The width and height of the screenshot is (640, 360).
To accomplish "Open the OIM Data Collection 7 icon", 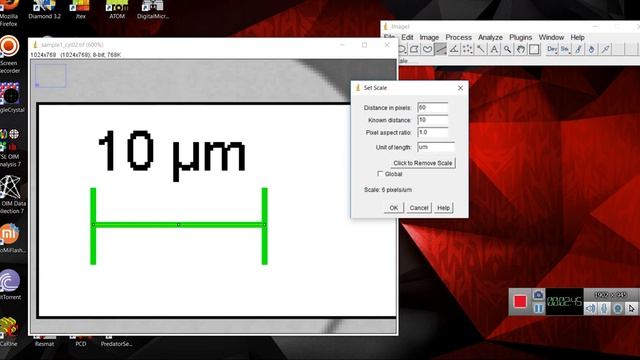I will coord(11,195).
